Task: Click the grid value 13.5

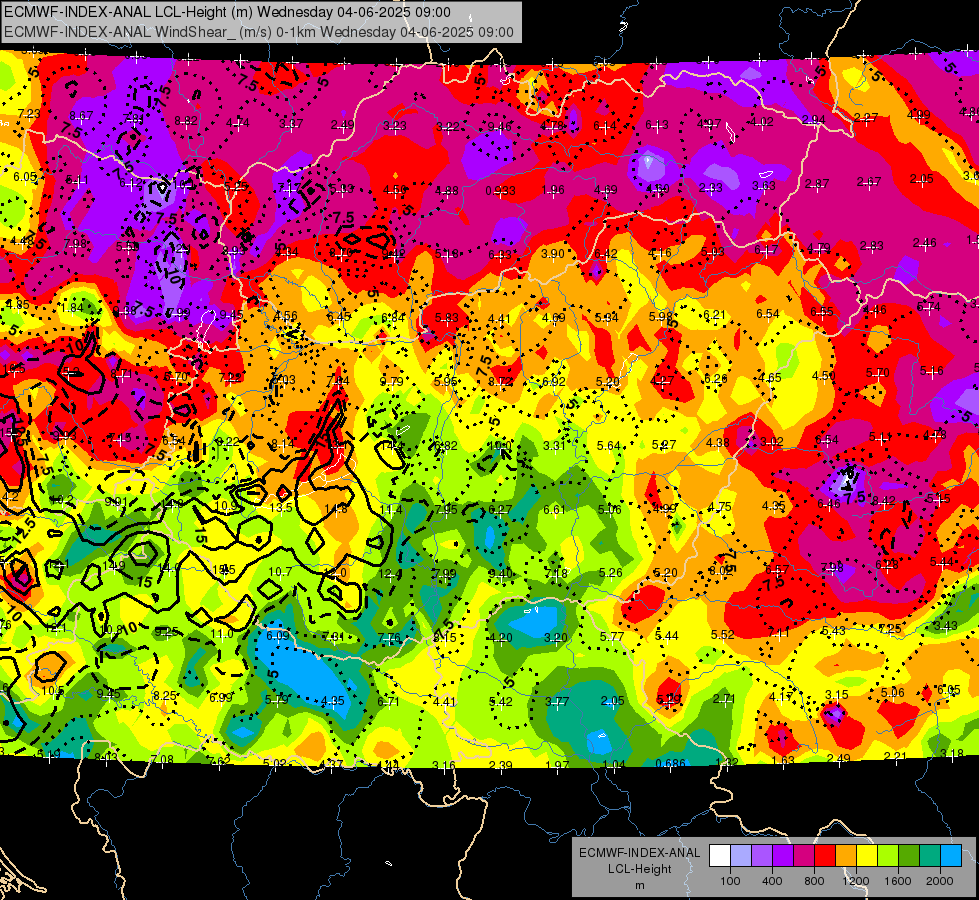Action: (281, 507)
